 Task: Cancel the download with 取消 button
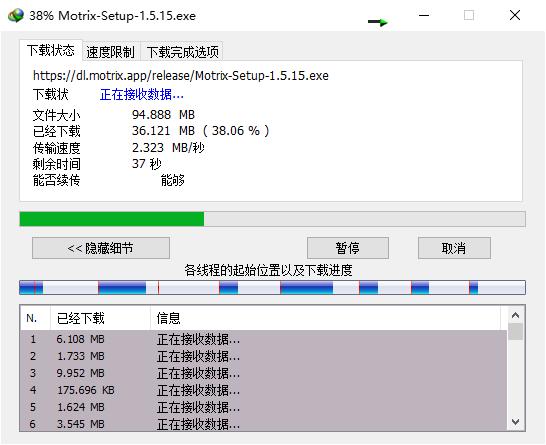454,248
